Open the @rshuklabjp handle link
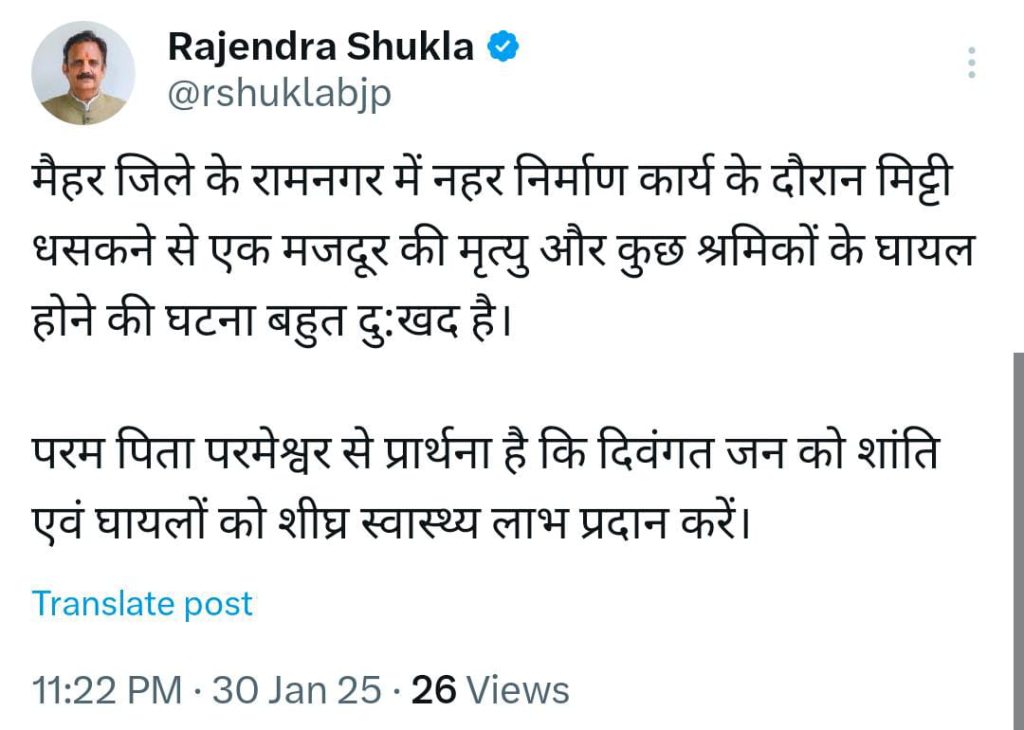1024x730 pixels. click(x=279, y=94)
